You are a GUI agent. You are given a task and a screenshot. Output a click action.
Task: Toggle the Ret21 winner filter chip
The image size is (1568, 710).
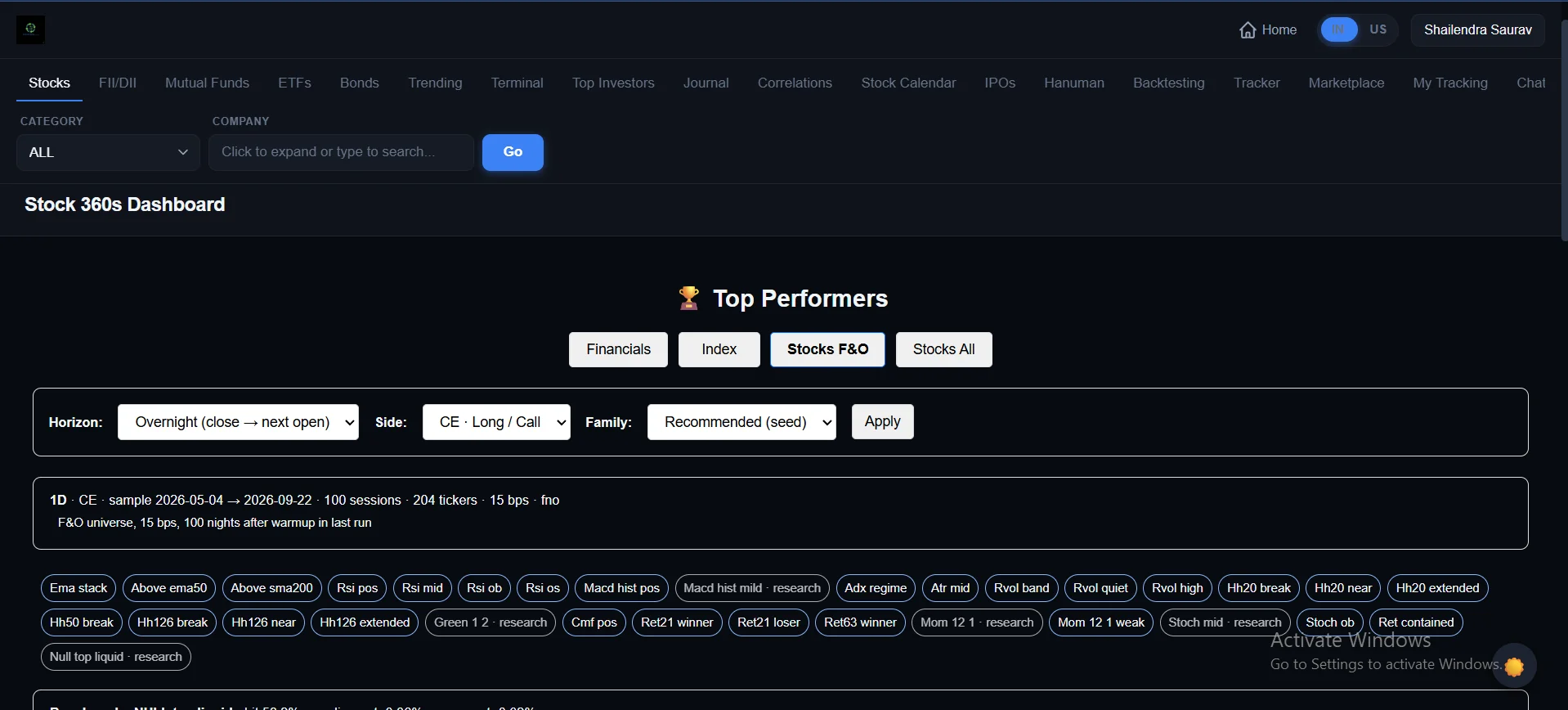677,622
